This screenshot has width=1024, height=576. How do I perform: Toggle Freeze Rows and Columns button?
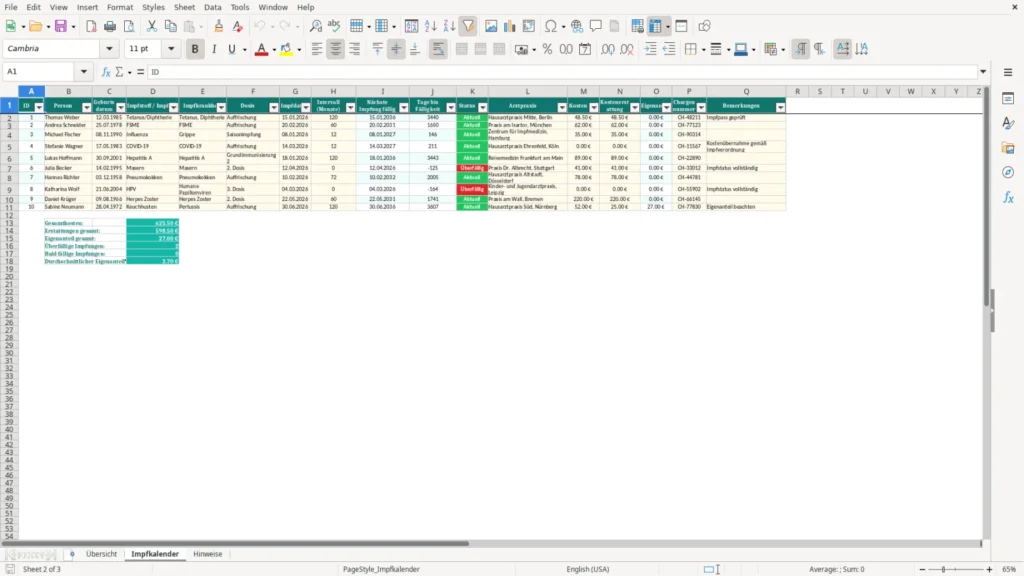tap(655, 26)
